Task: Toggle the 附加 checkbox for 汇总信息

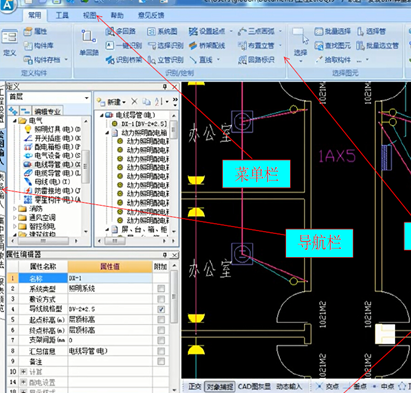Action: point(161,351)
